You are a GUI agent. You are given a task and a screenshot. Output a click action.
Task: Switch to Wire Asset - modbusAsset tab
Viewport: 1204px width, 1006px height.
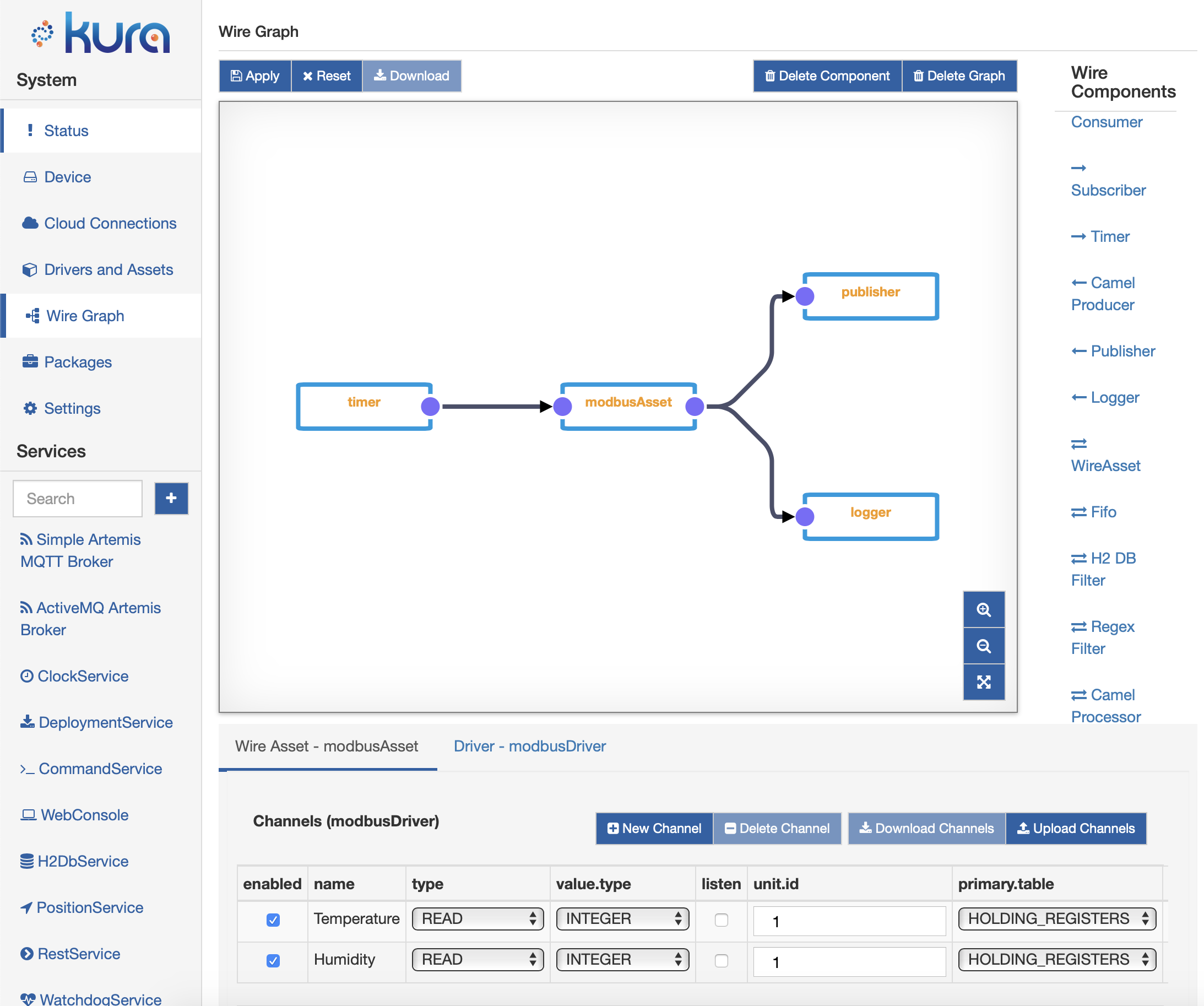[327, 746]
